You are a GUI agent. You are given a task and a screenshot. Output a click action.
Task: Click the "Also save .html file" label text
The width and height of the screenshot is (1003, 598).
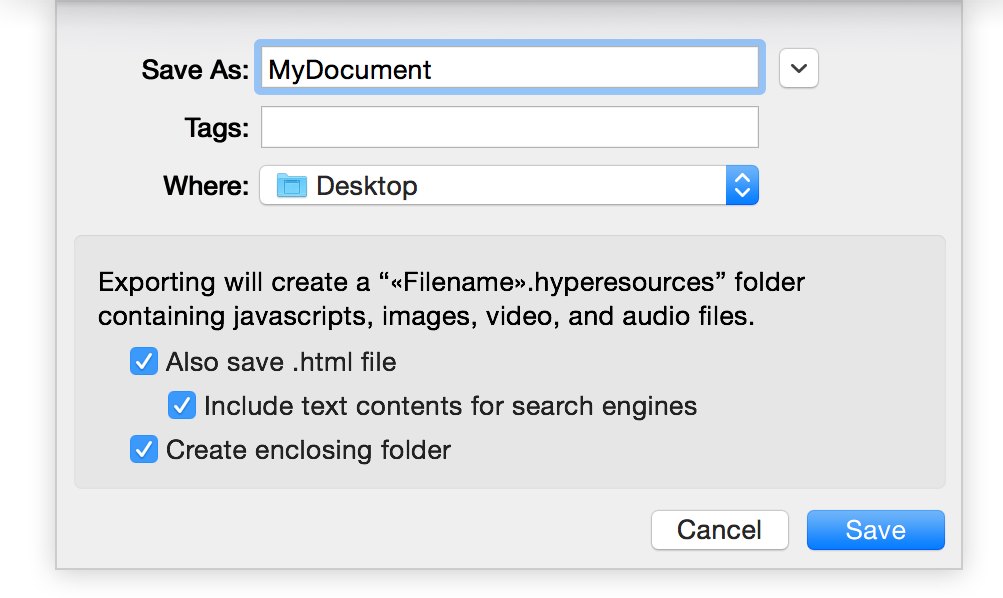(281, 362)
